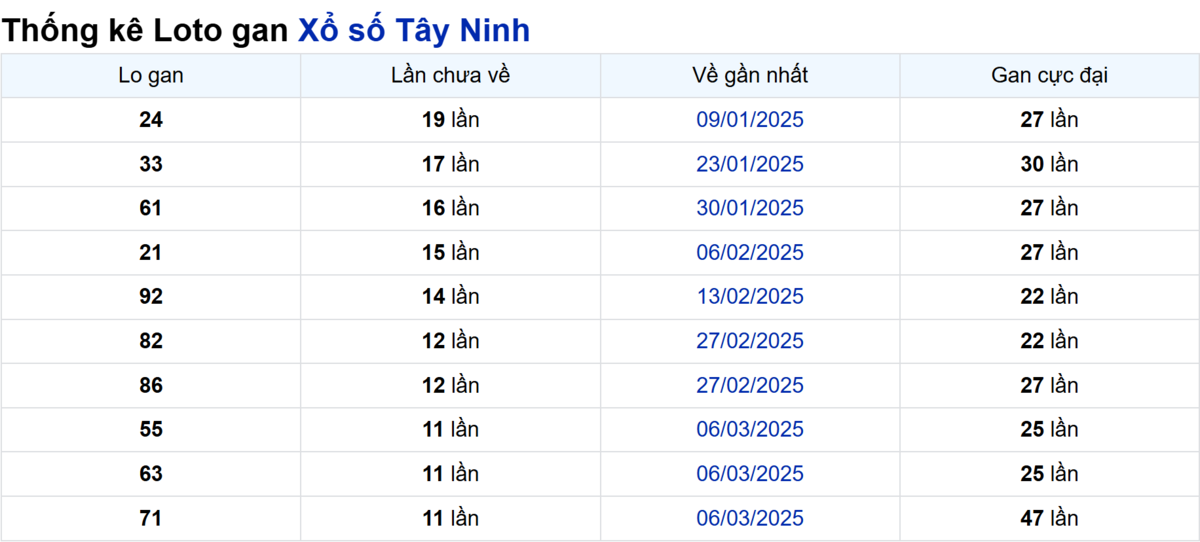The width and height of the screenshot is (1200, 542).
Task: Click the Gan cực đại column header
Action: 1049,76
